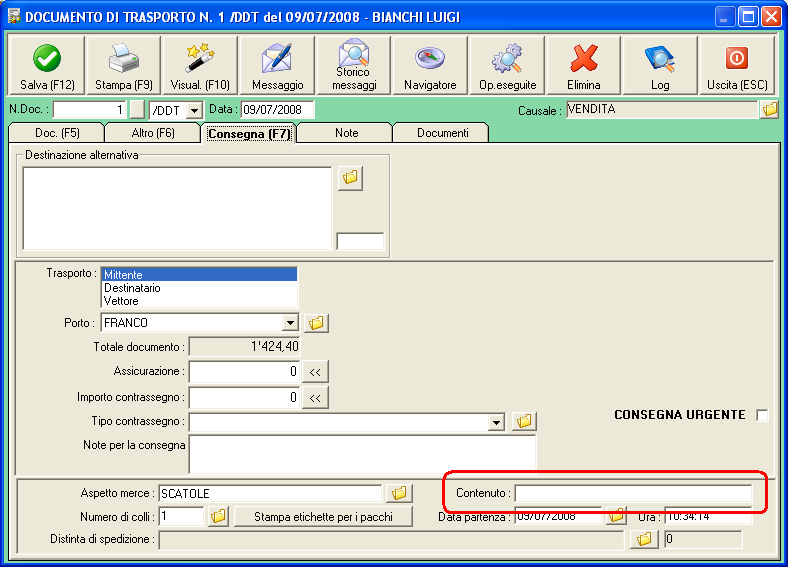Click the Note per la consegna box
788x567 pixels.
[362, 454]
